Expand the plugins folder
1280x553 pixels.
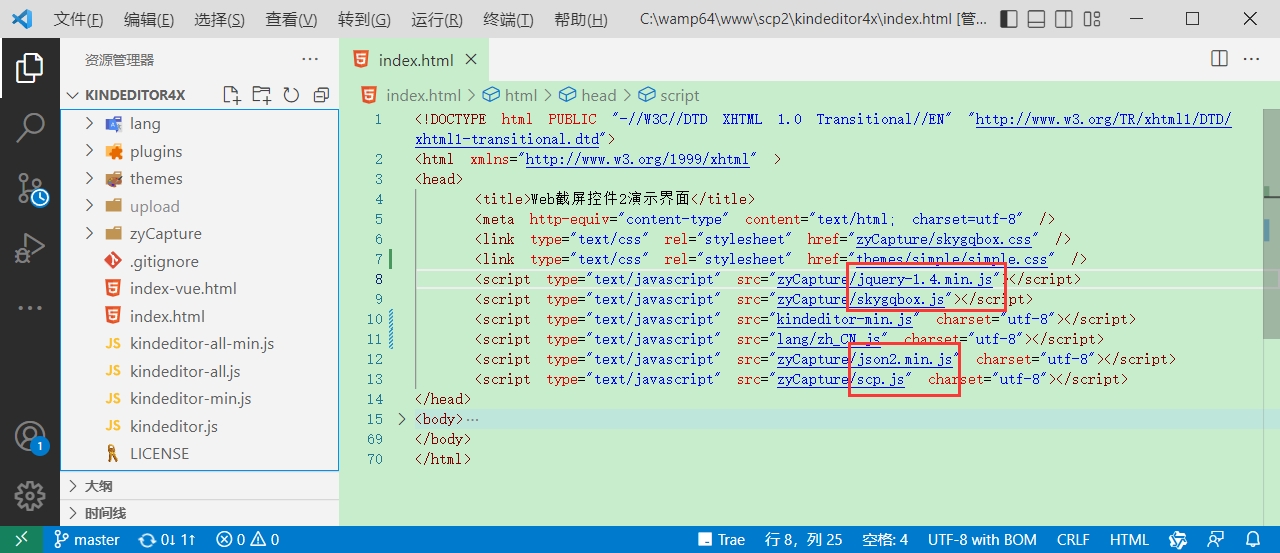(x=156, y=151)
